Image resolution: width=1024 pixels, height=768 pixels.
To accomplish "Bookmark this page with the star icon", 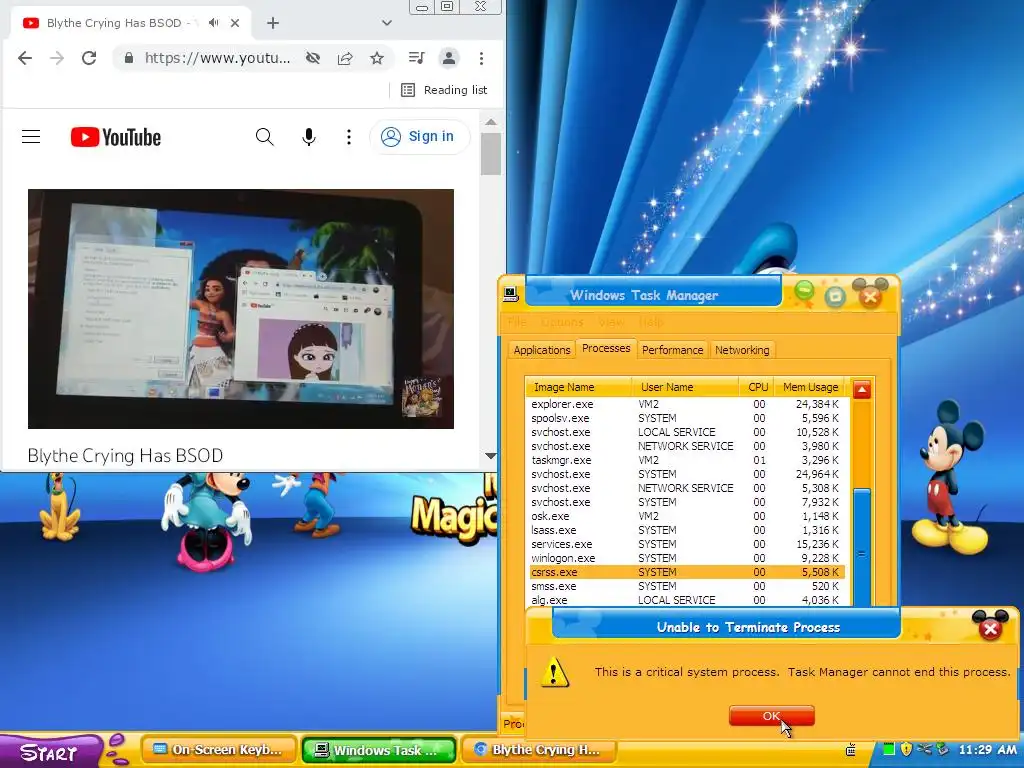I will coord(377,58).
